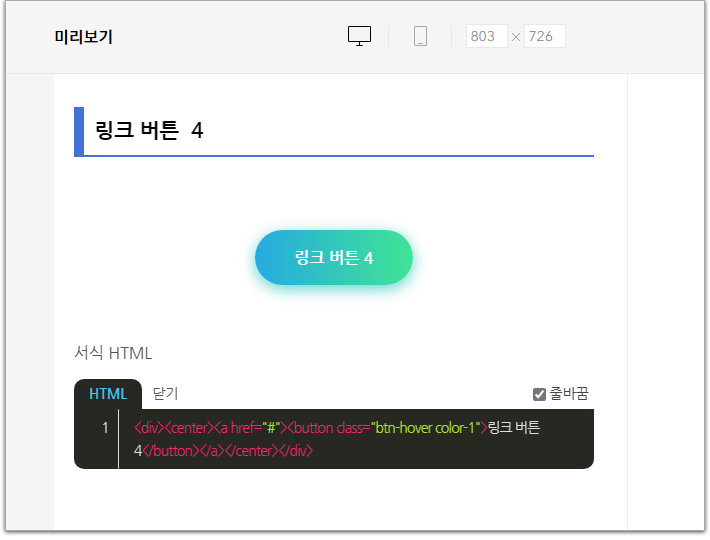Click the closing </button></a></center></div> code line
This screenshot has height=540, width=710.
[228, 451]
